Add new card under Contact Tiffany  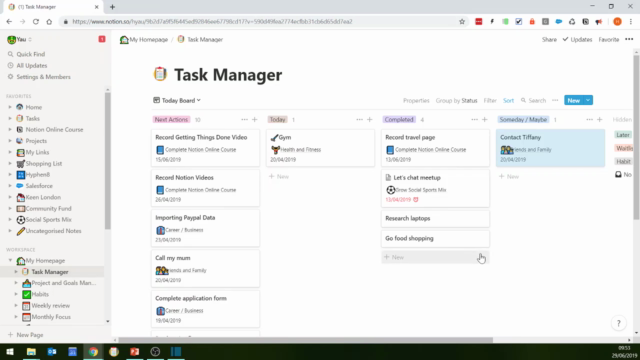point(509,176)
